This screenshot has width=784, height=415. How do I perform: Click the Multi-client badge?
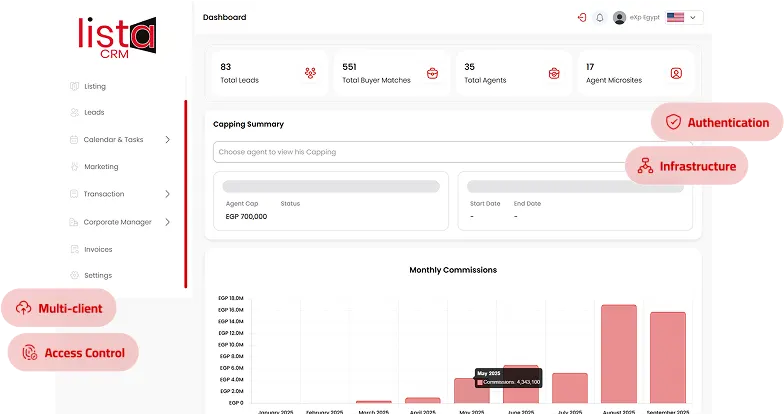pos(59,308)
